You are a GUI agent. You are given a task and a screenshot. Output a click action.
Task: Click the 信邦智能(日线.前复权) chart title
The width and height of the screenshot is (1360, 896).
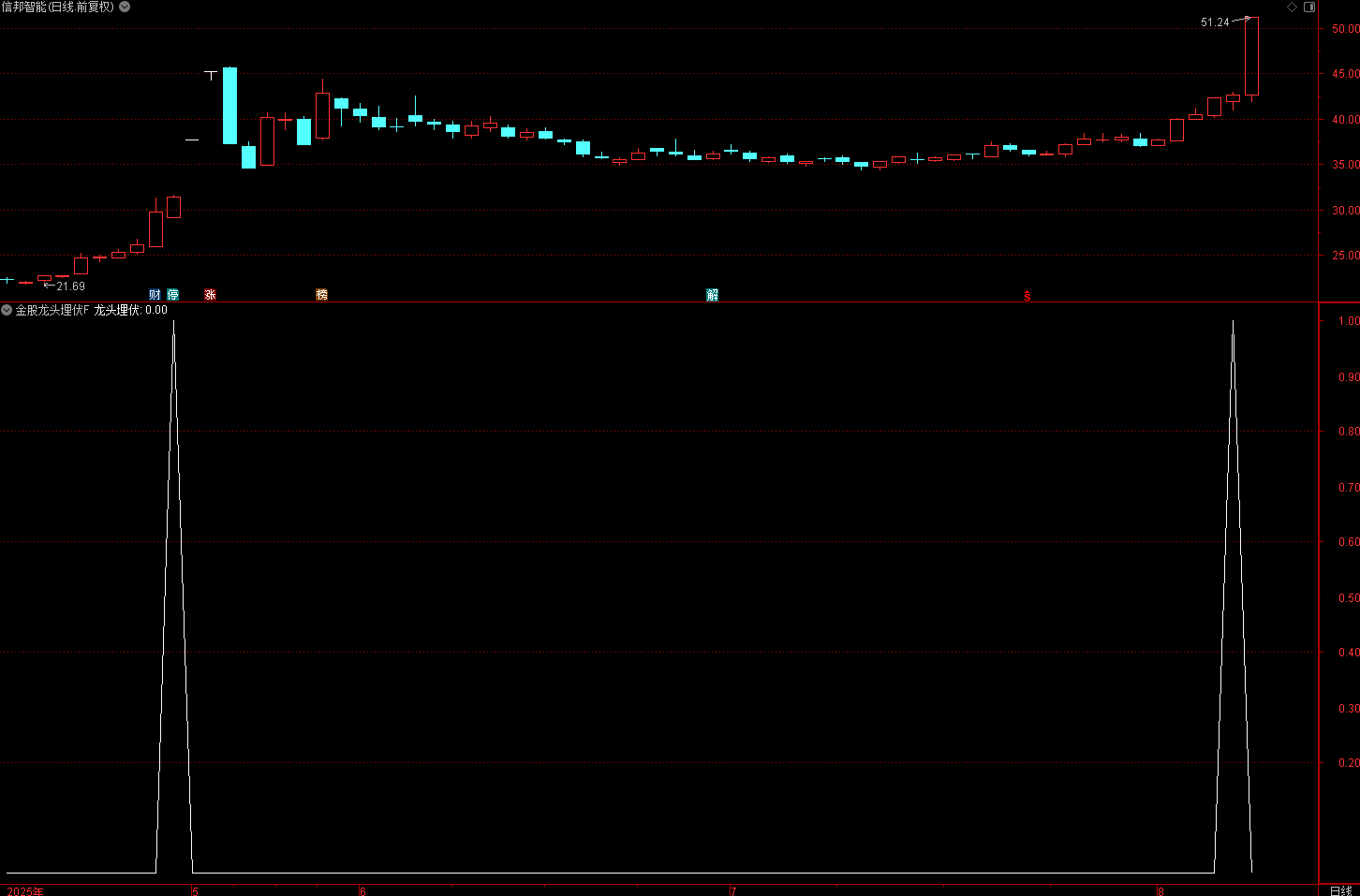[58, 7]
